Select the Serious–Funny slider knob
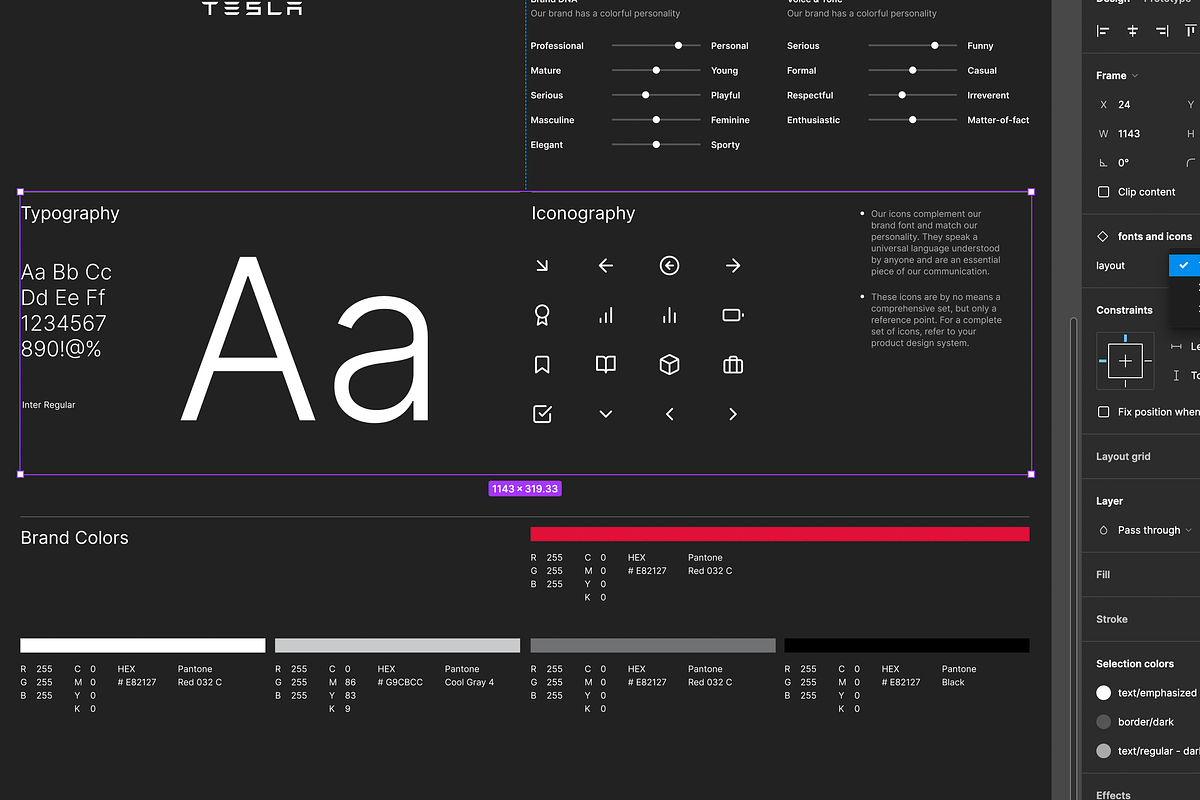Screen dimensions: 1200x800 pyautogui.click(x=935, y=46)
